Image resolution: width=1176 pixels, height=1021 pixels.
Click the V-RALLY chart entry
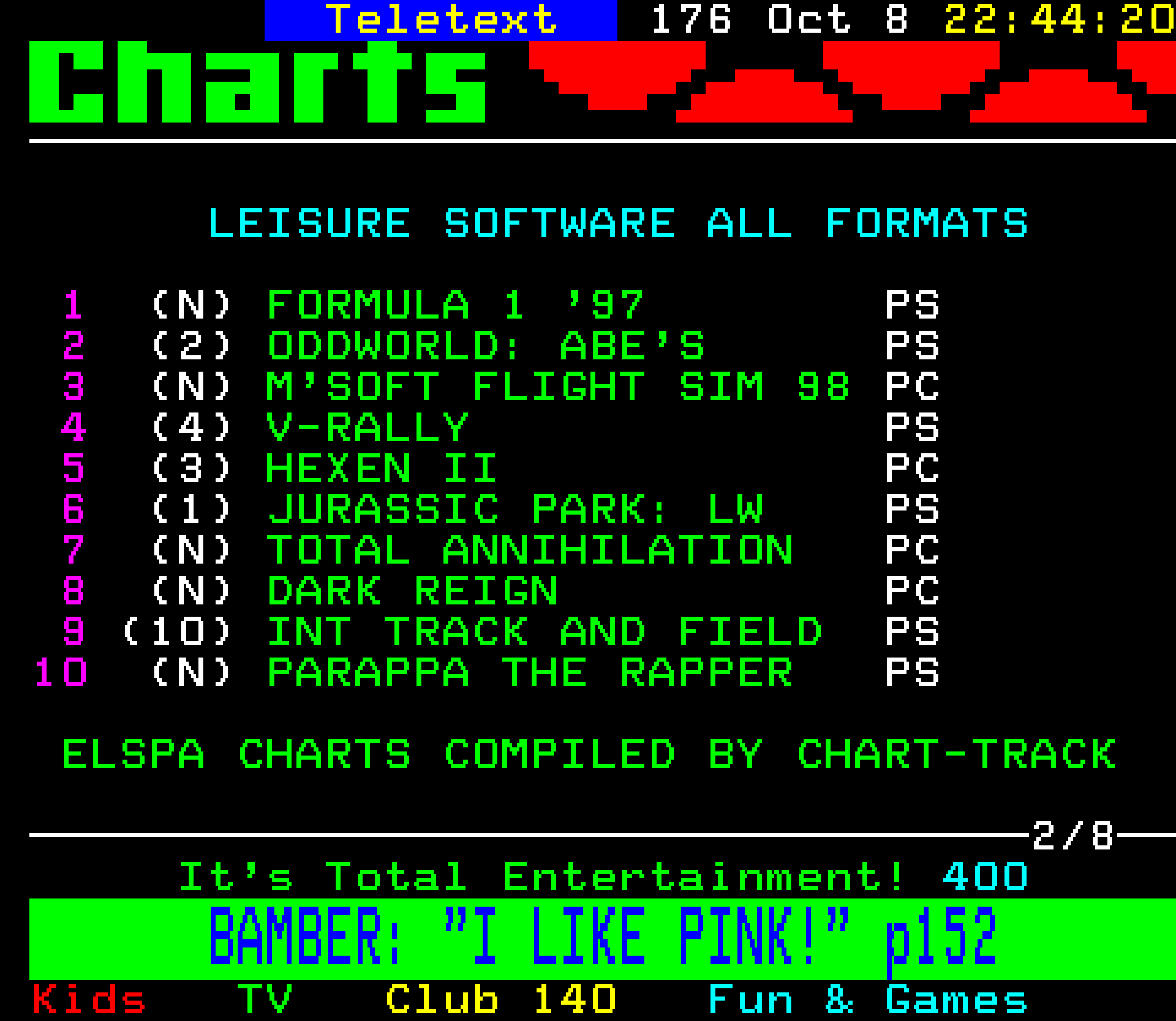coord(367,427)
